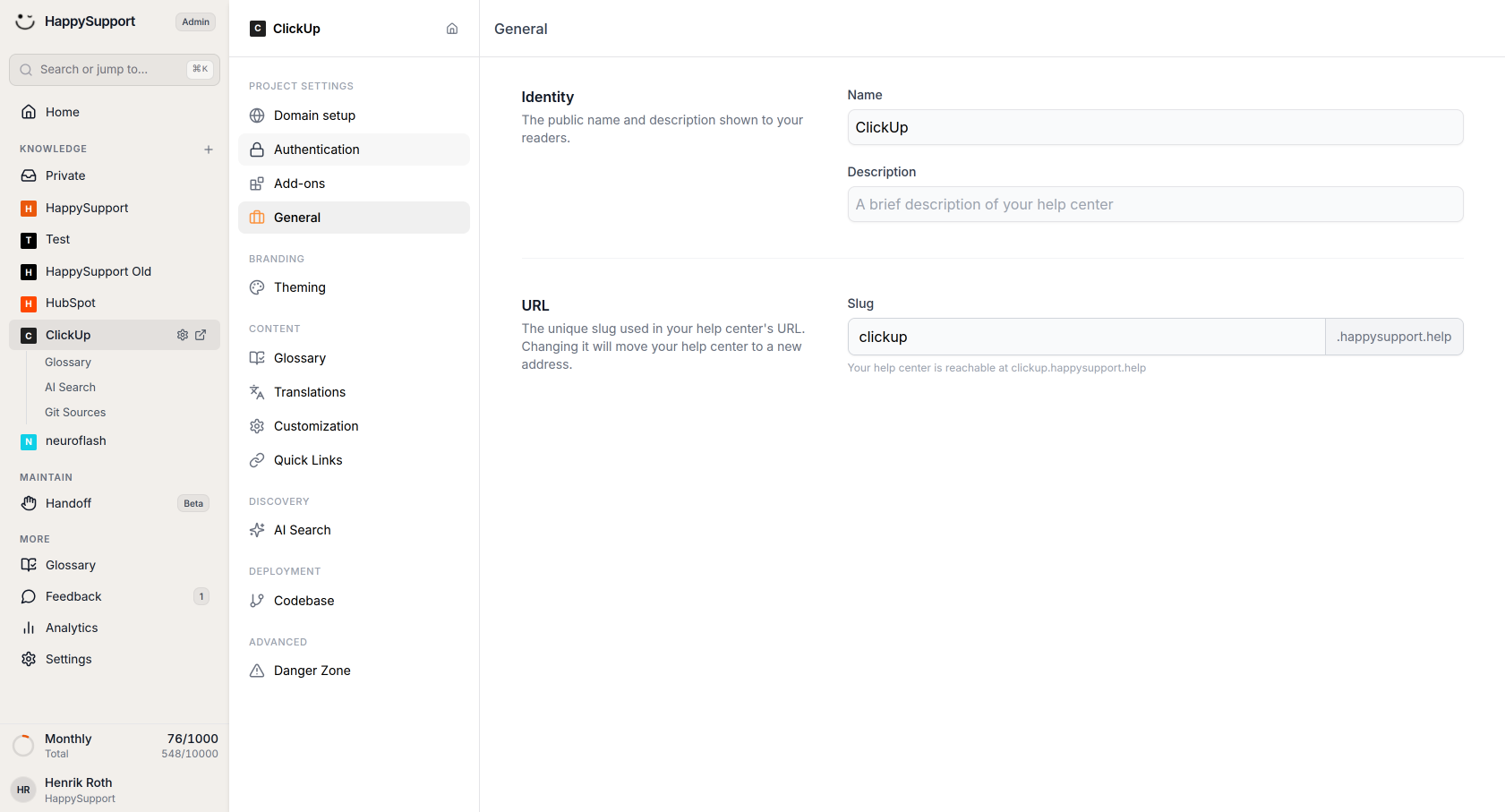Open ClickUp help center in new tab

201,335
